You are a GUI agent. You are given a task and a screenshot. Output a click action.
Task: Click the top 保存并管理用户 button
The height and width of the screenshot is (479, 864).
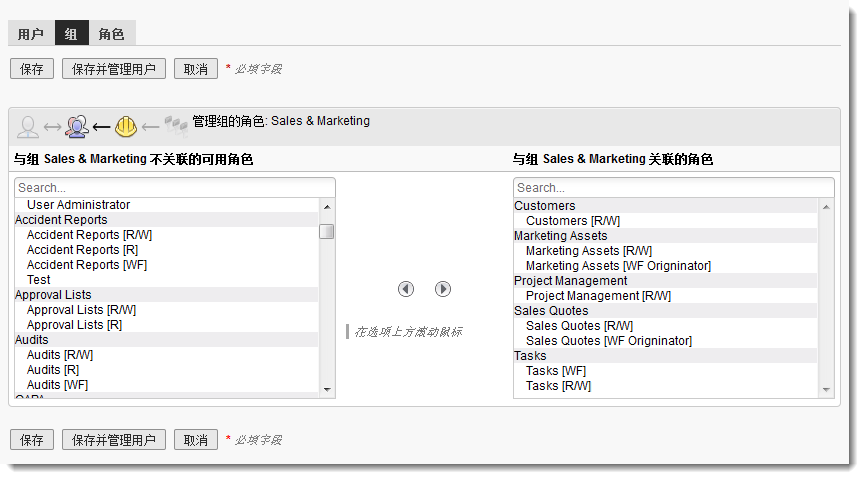pyautogui.click(x=114, y=69)
